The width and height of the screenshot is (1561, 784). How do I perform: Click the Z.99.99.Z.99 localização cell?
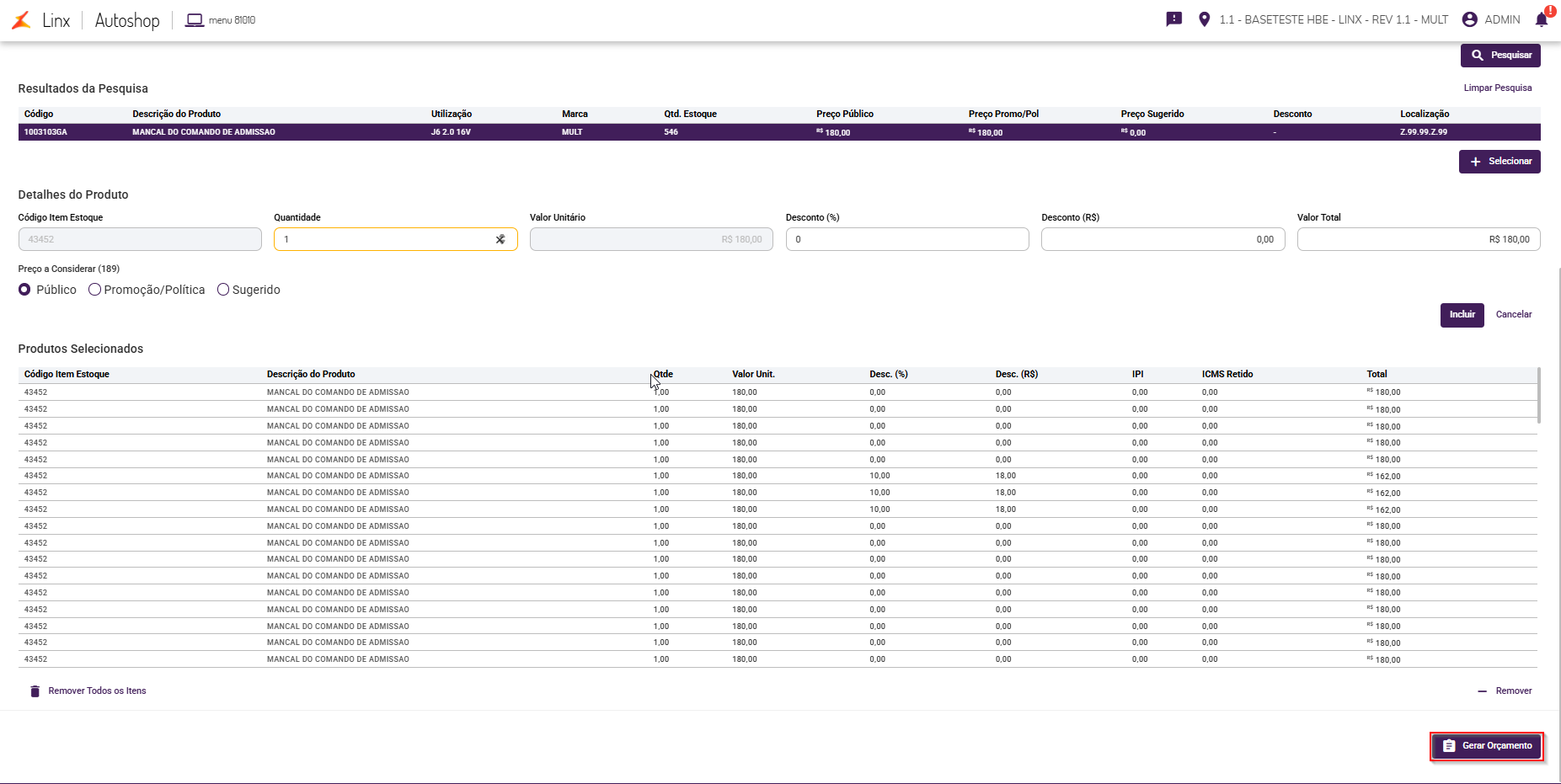click(x=1424, y=132)
